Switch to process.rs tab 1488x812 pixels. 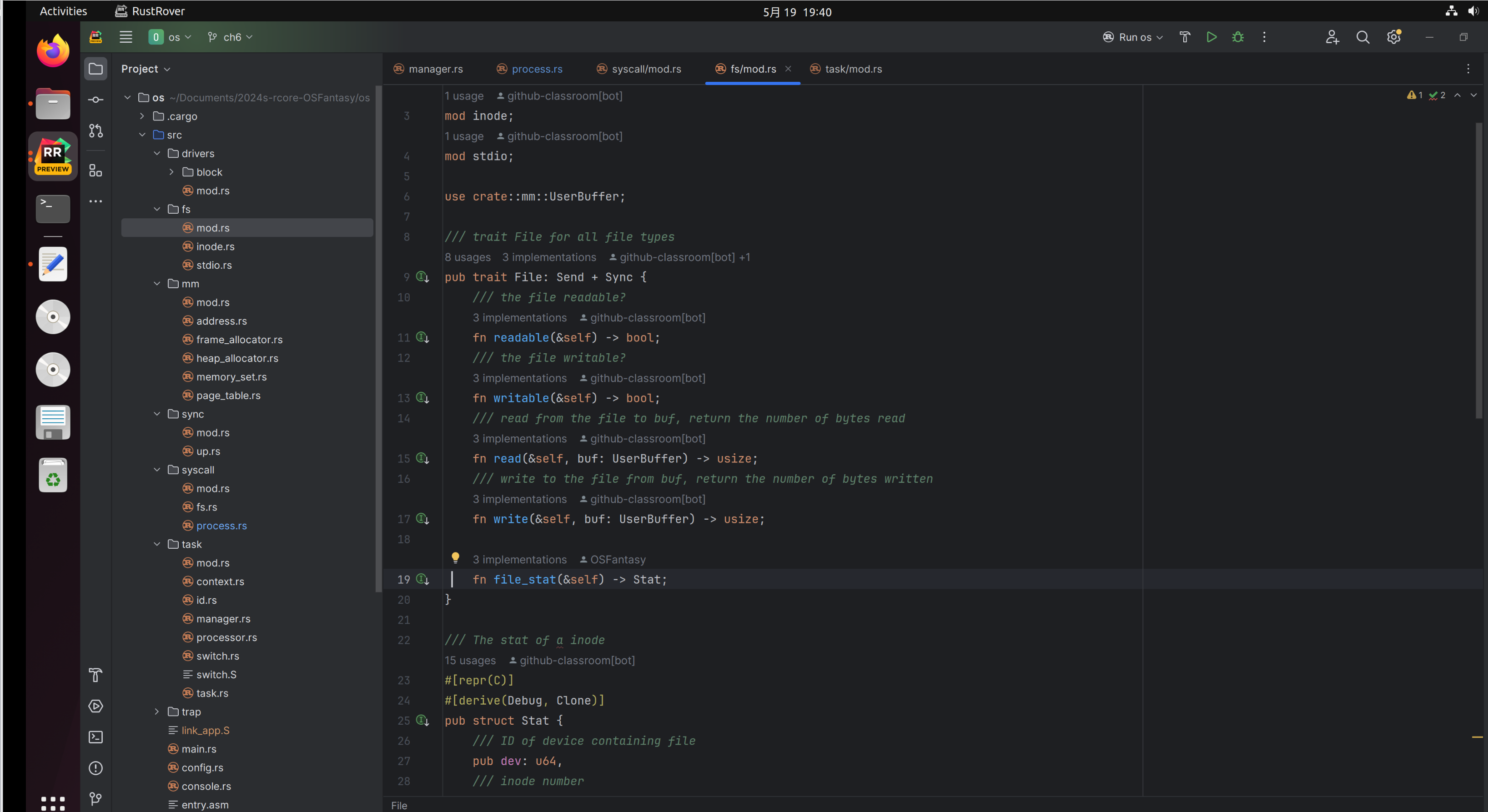click(x=530, y=69)
